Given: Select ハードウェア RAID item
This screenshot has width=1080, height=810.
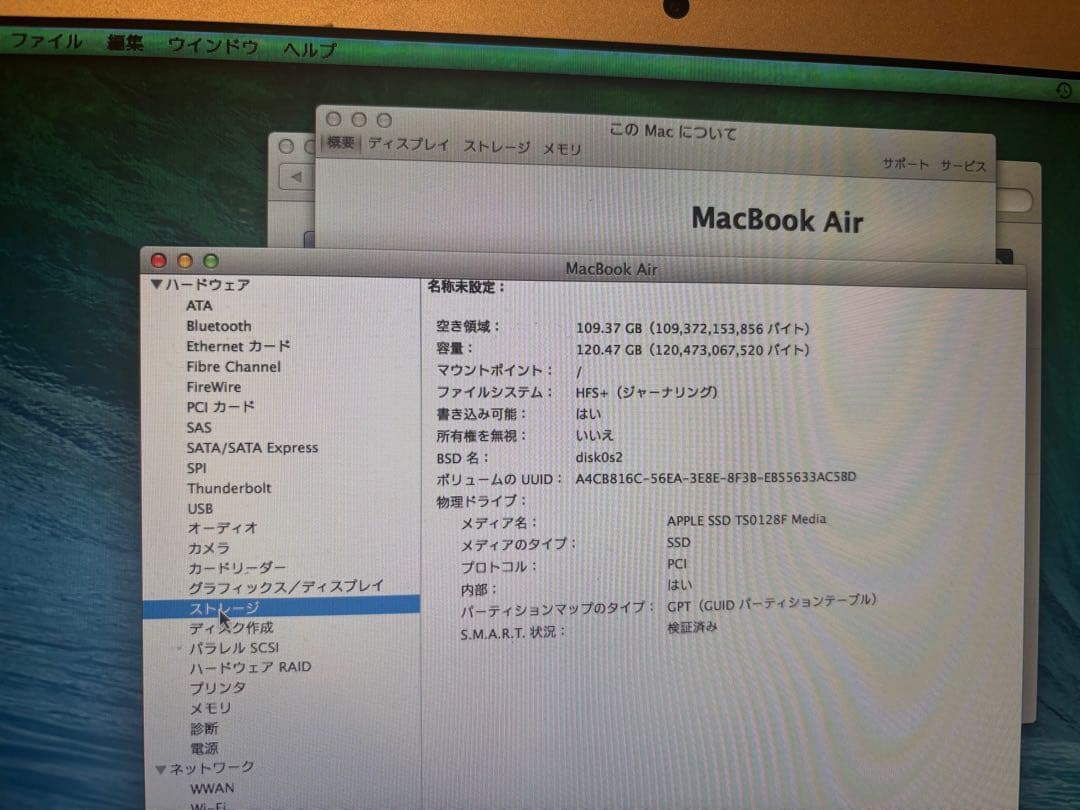Looking at the screenshot, I should [251, 667].
